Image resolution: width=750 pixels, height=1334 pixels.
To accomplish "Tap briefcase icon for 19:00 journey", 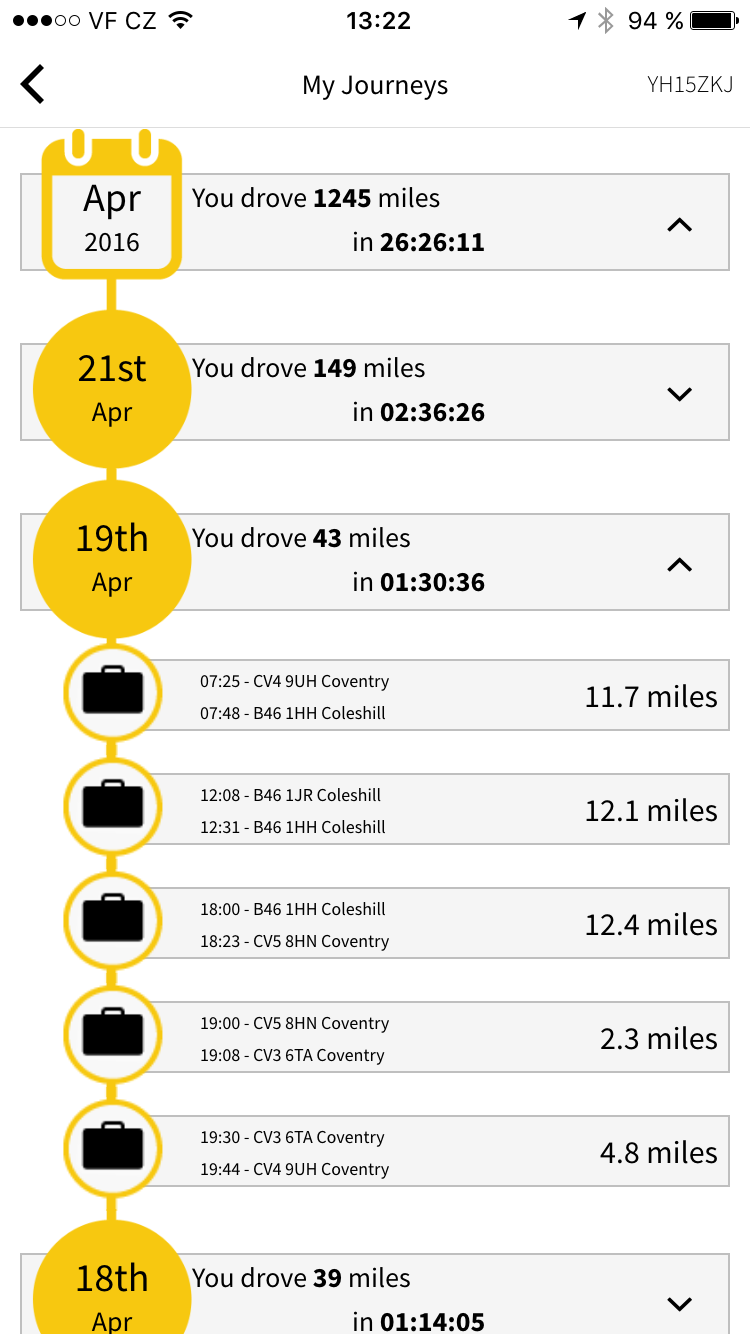I will (x=112, y=1033).
